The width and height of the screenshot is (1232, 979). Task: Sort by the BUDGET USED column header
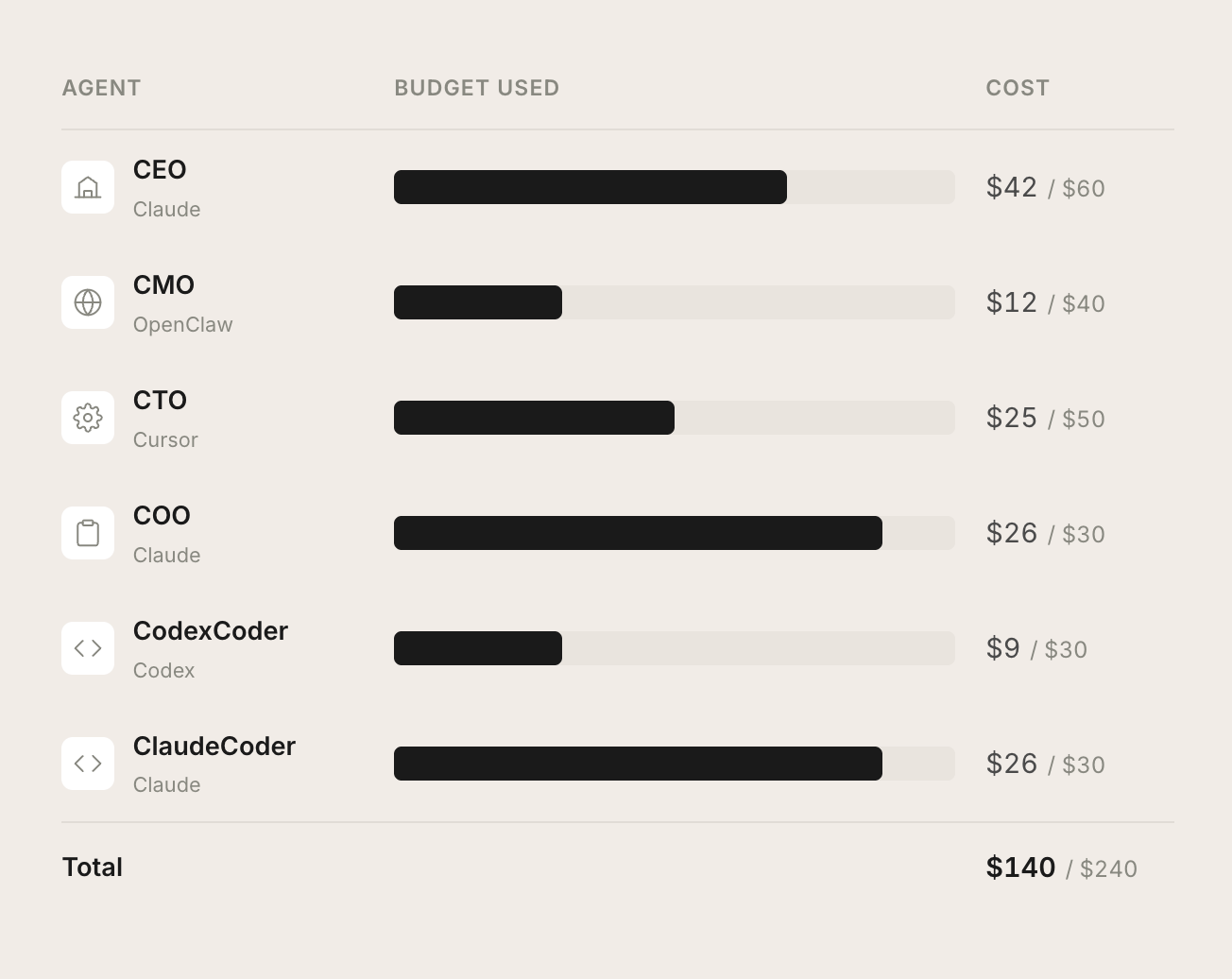pyautogui.click(x=476, y=88)
